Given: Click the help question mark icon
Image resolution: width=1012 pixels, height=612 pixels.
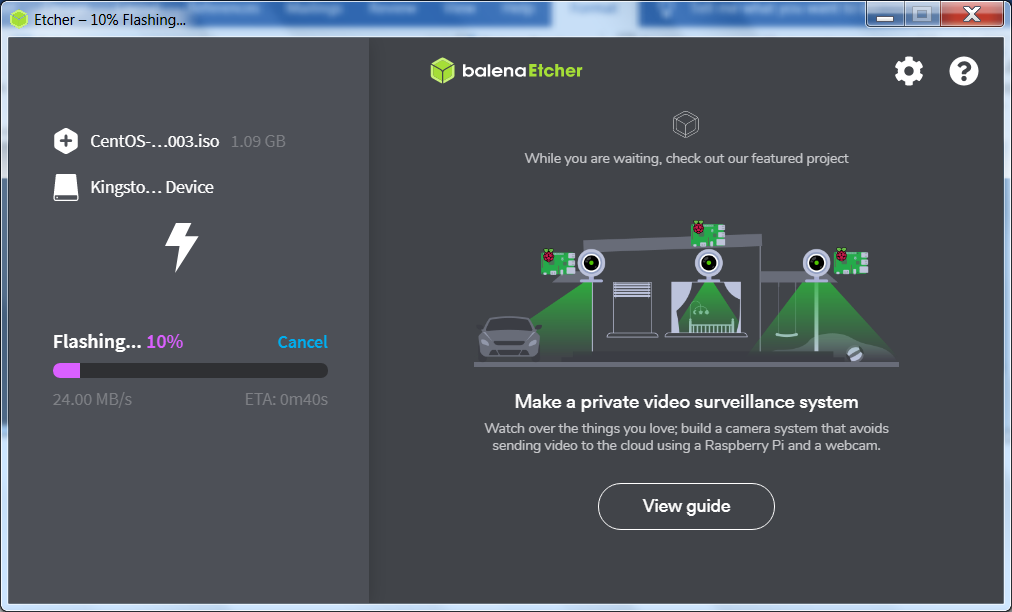Looking at the screenshot, I should click(963, 71).
